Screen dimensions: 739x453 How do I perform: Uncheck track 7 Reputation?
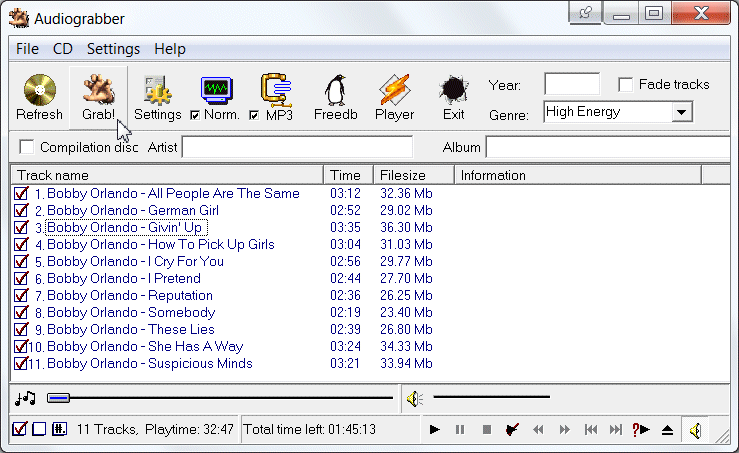tap(21, 295)
